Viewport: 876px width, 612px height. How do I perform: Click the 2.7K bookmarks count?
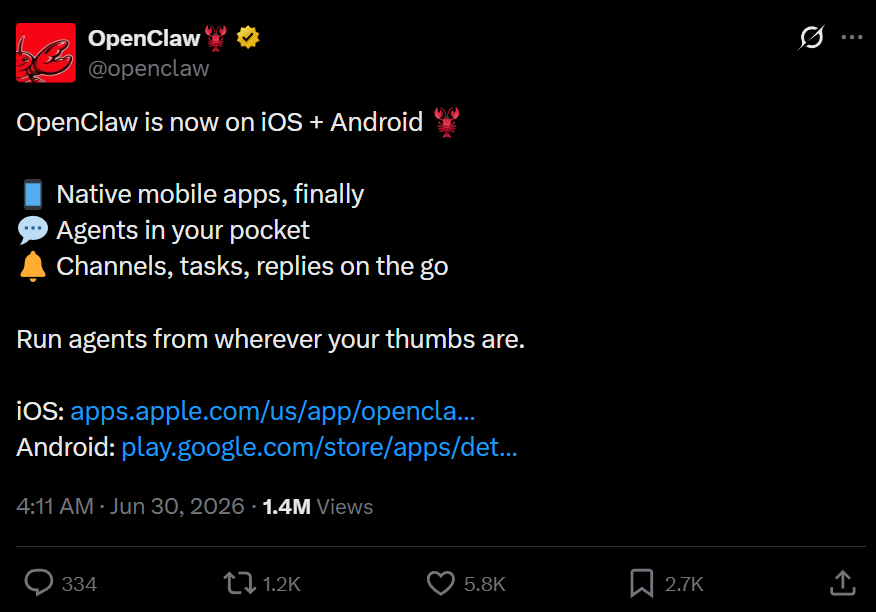click(684, 584)
